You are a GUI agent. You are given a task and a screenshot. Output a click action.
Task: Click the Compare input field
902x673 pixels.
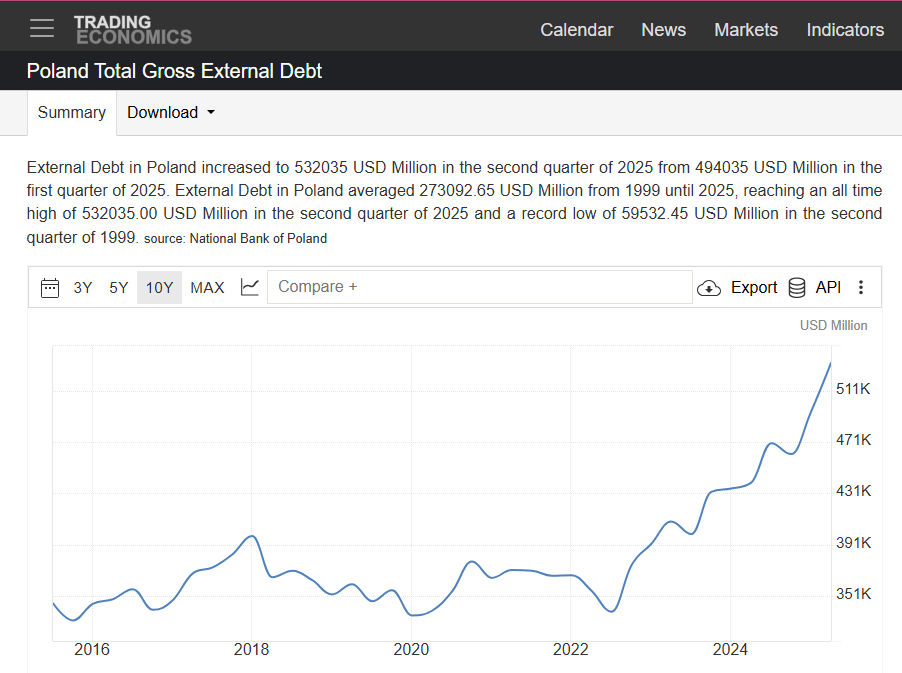tap(480, 287)
